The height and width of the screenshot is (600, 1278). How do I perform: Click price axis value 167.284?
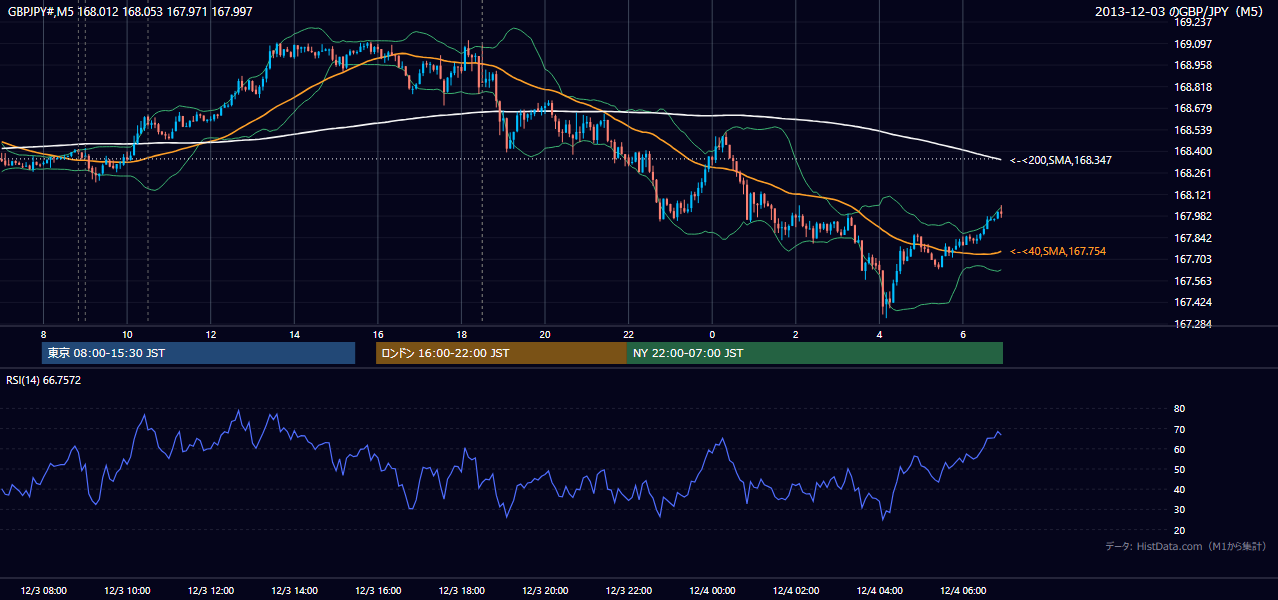(1193, 324)
